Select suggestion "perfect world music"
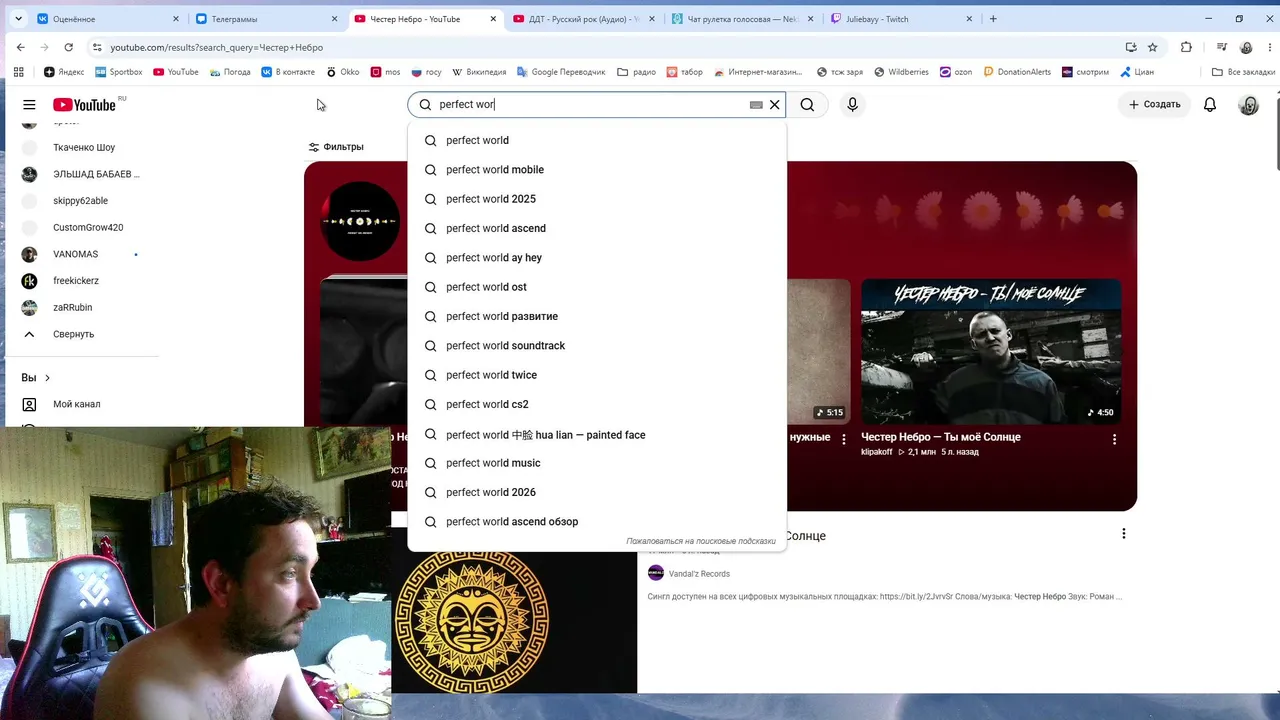This screenshot has height=720, width=1280. click(x=597, y=463)
